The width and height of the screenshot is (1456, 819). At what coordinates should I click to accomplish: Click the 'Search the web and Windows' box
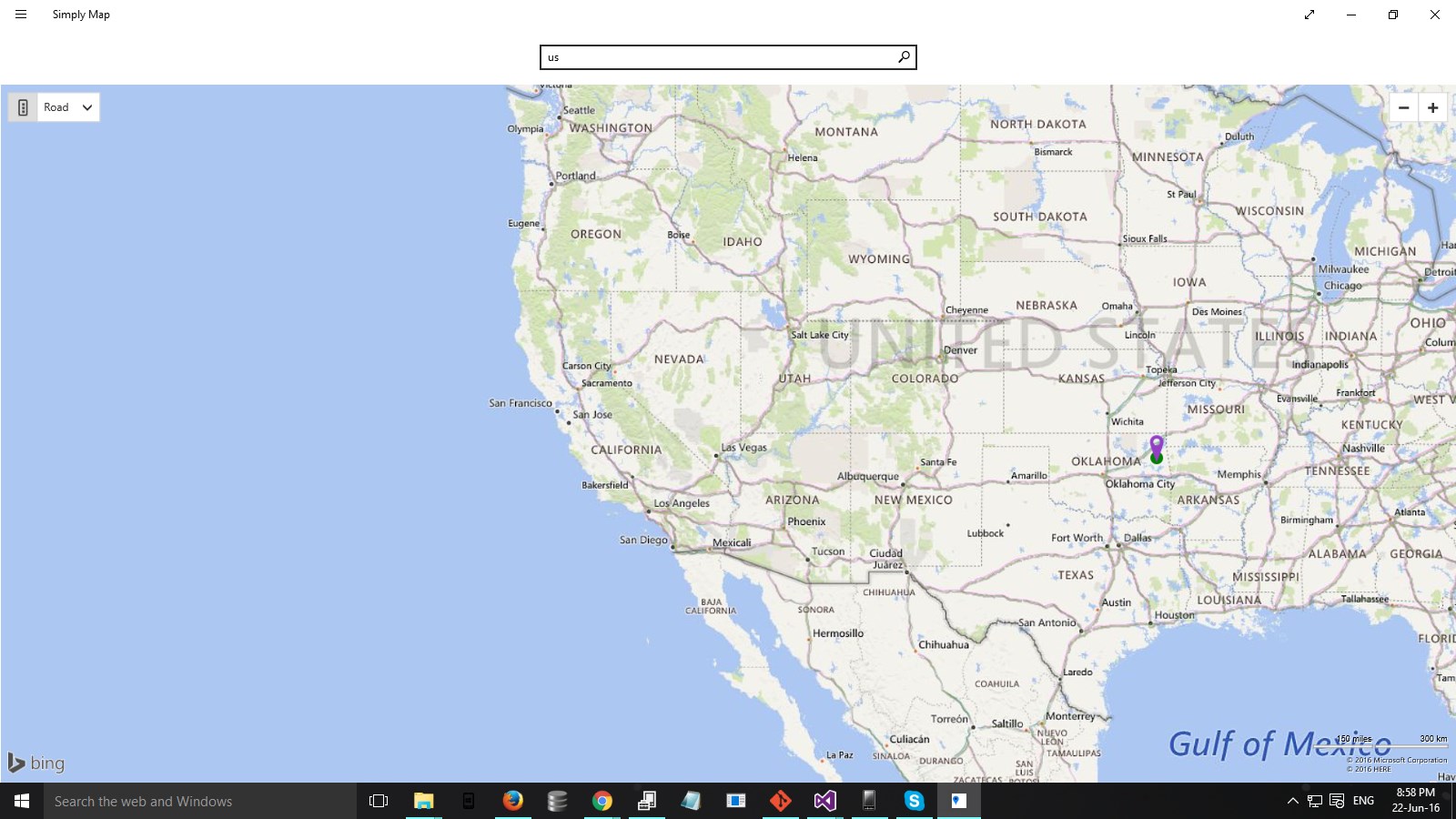coord(200,801)
